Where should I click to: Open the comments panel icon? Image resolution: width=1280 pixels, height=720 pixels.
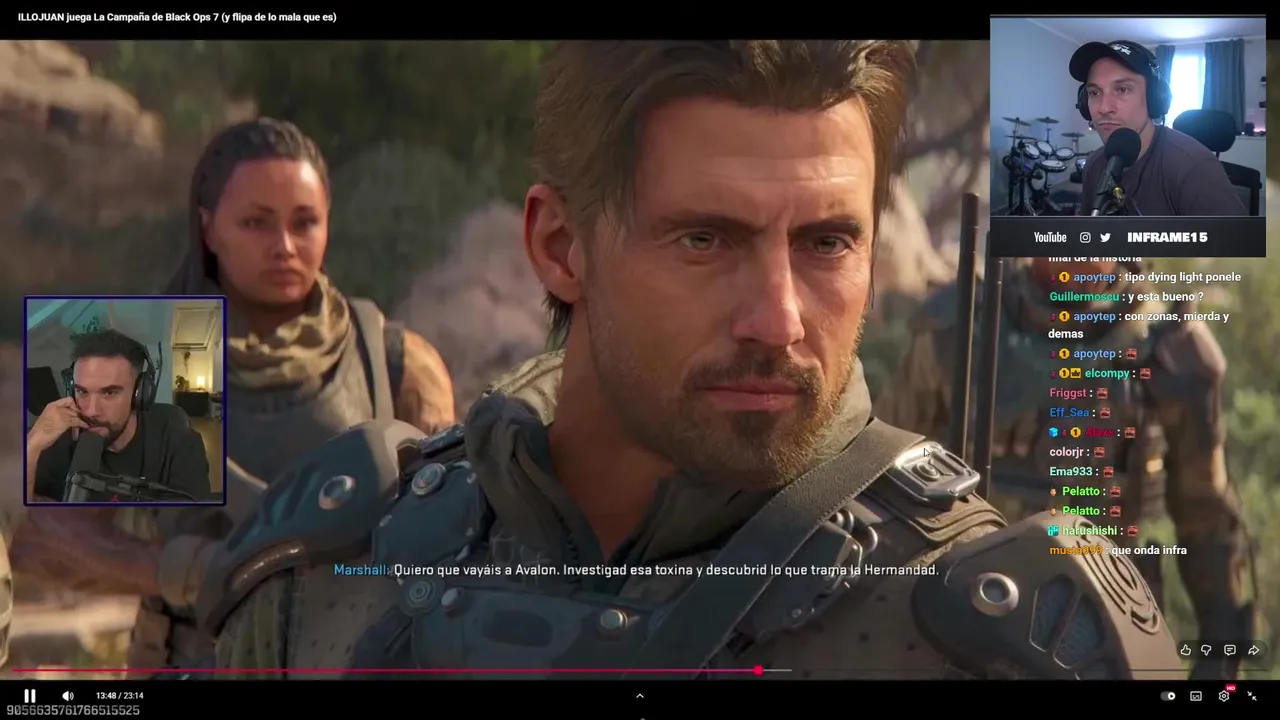tap(1230, 650)
